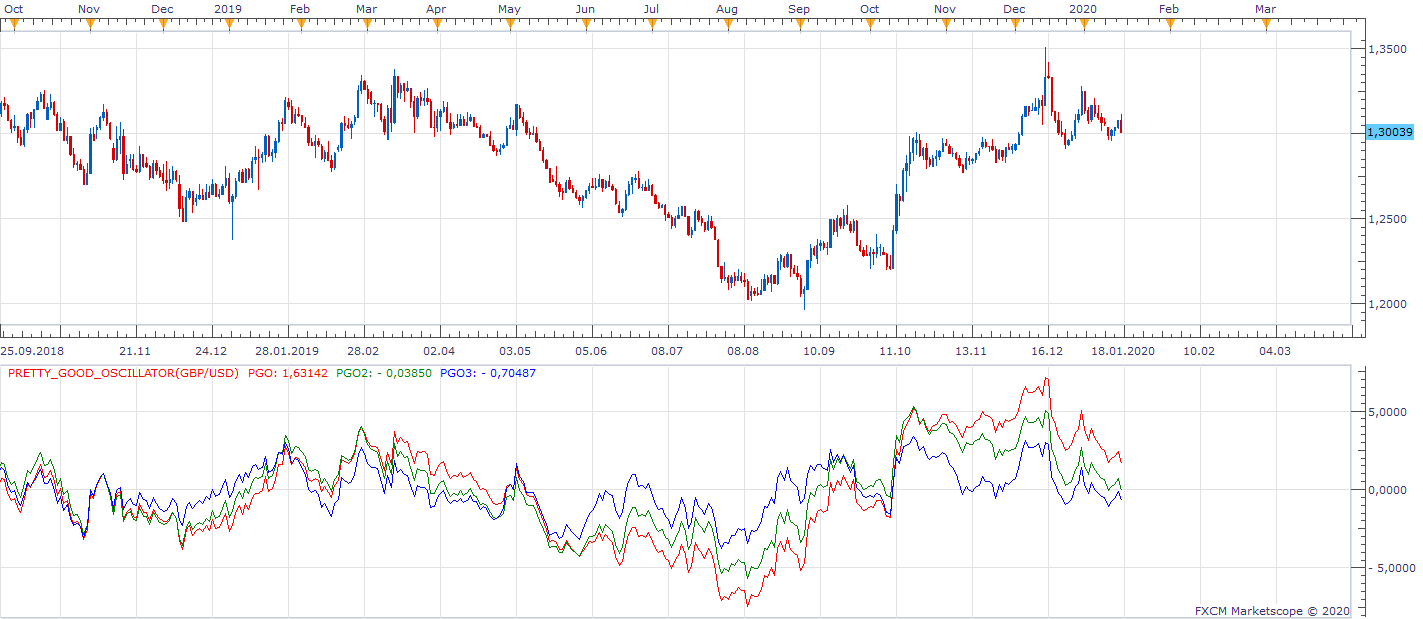Click the 28.01.2019 date label
This screenshot has width=1423, height=619.
[287, 351]
